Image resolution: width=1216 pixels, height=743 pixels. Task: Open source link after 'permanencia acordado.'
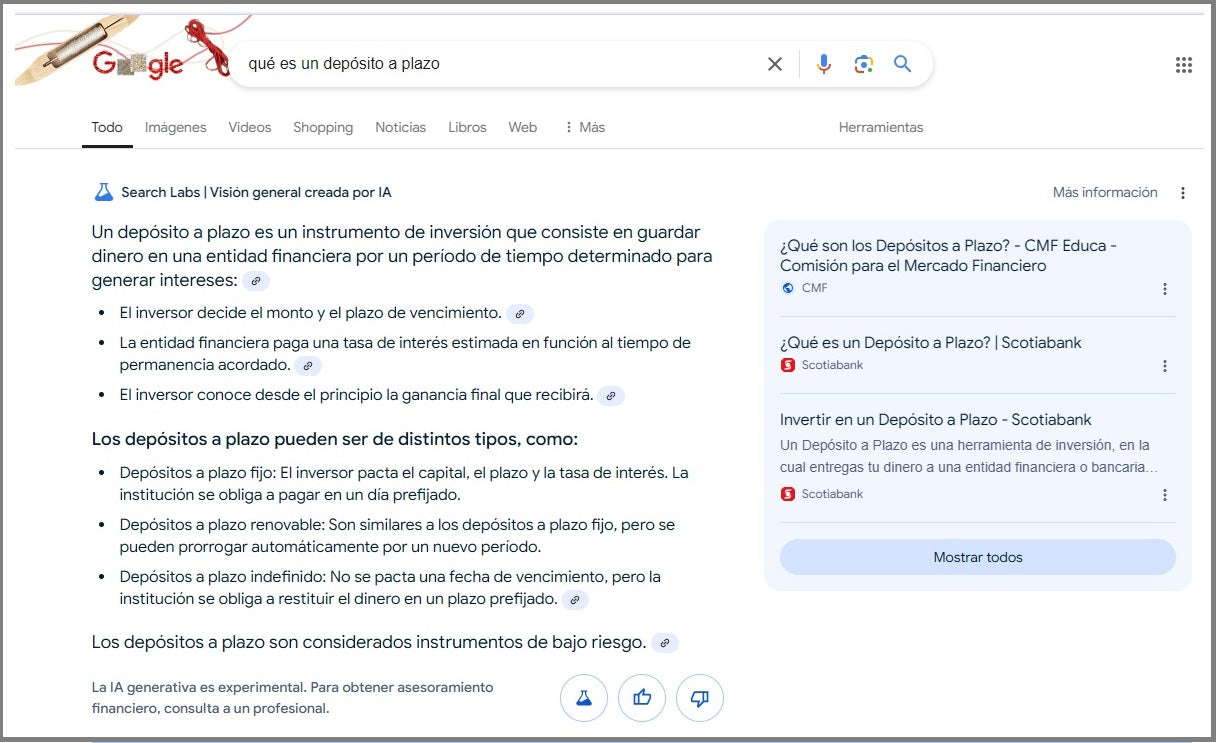309,366
